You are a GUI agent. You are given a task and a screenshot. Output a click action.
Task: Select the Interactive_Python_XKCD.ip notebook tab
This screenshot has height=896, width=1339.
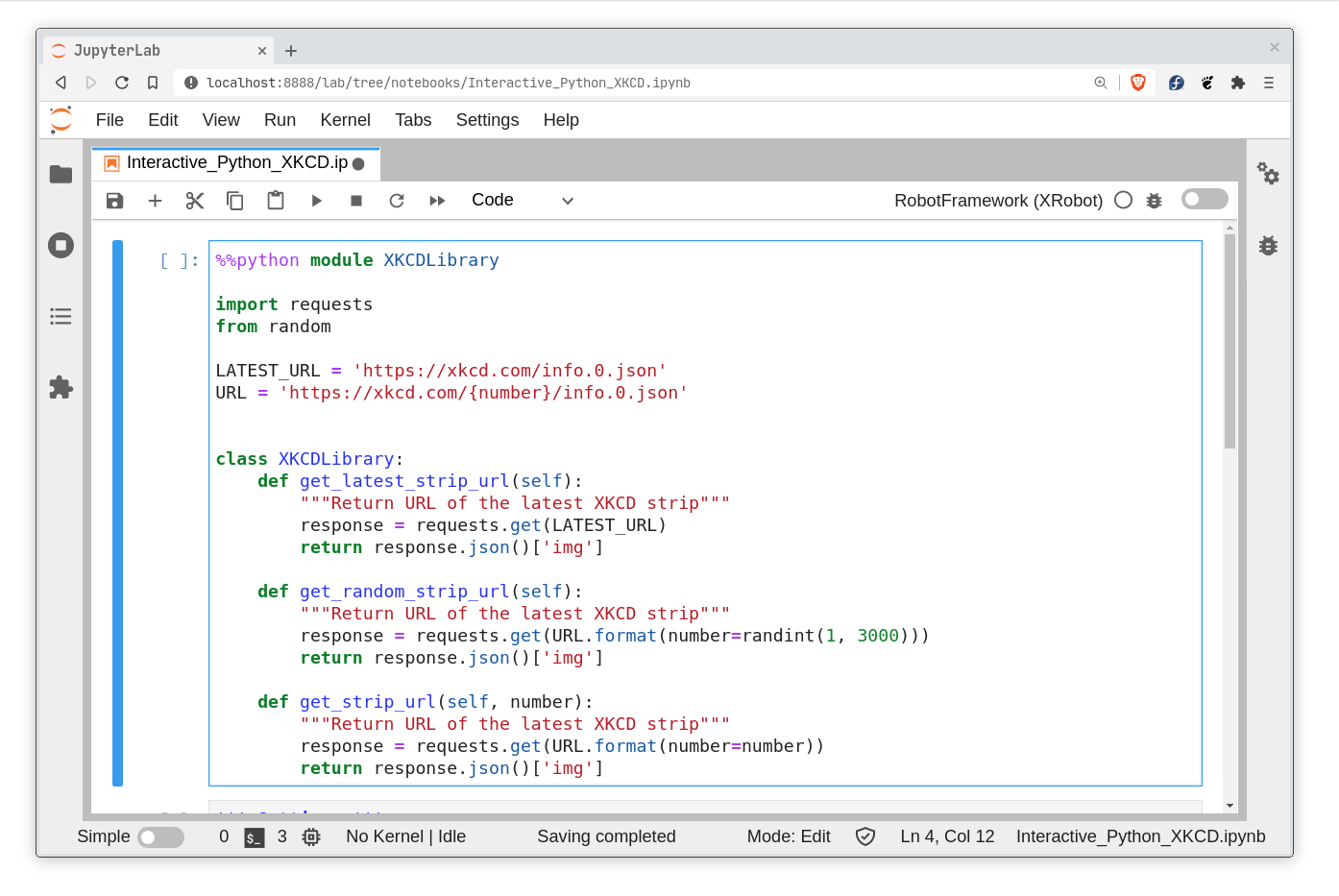[x=236, y=163]
